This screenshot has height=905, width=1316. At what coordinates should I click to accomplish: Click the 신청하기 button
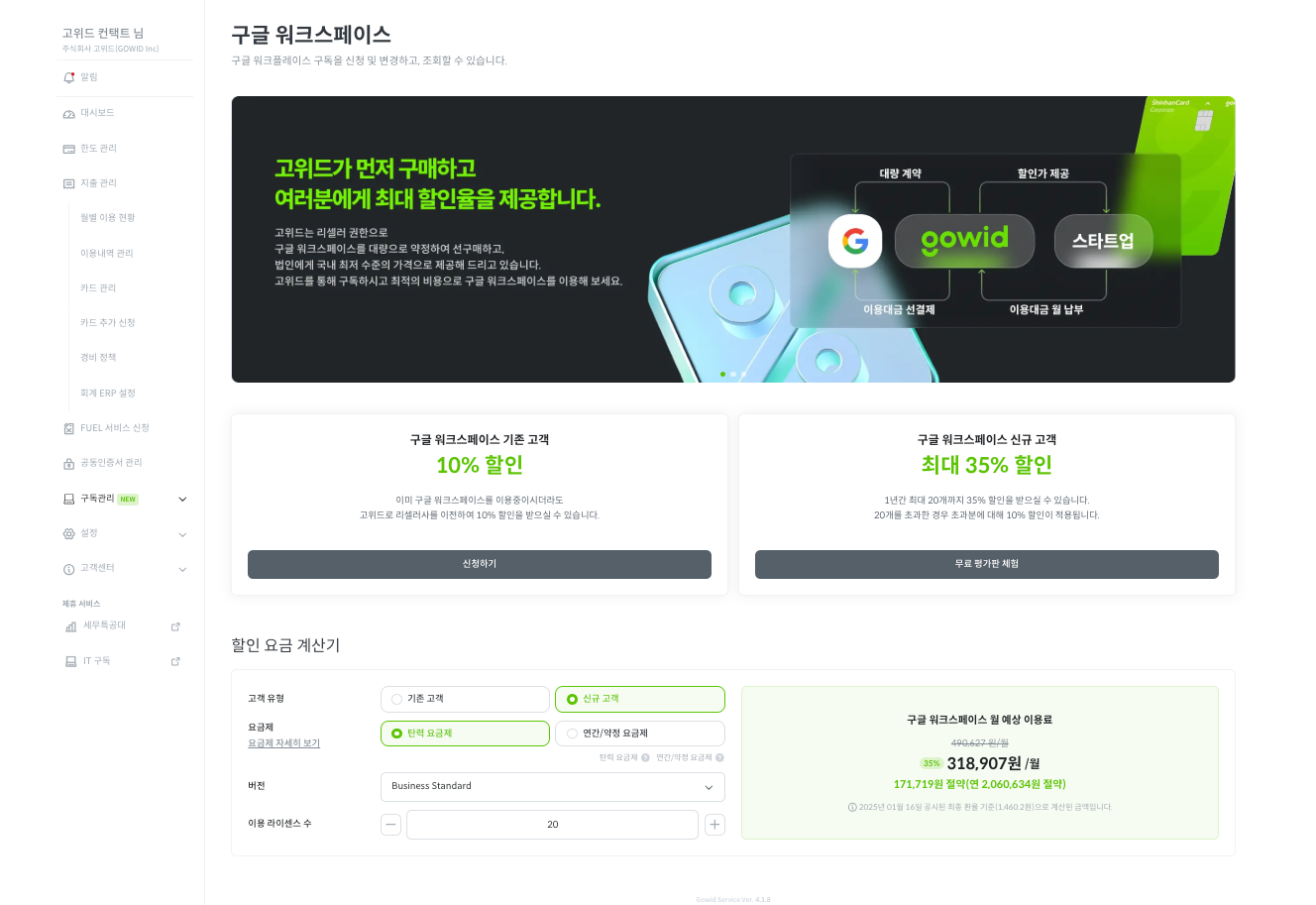coord(480,564)
